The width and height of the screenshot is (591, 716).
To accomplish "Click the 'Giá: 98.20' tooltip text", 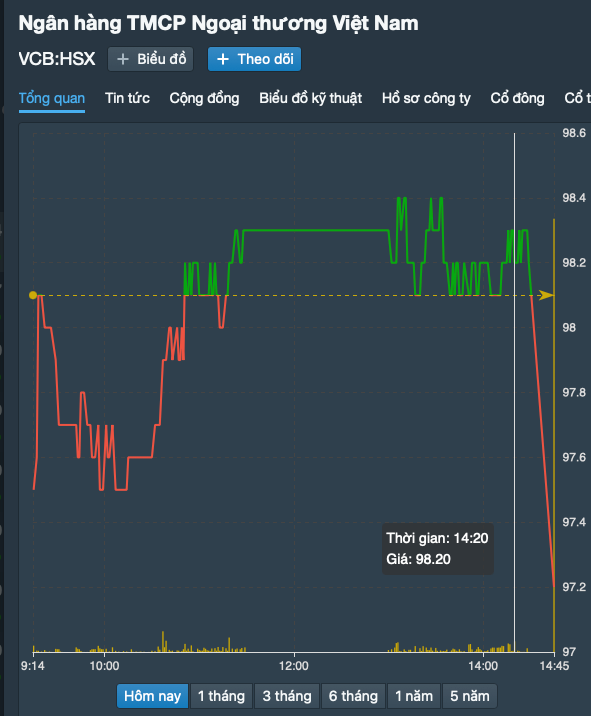I will 418,559.
